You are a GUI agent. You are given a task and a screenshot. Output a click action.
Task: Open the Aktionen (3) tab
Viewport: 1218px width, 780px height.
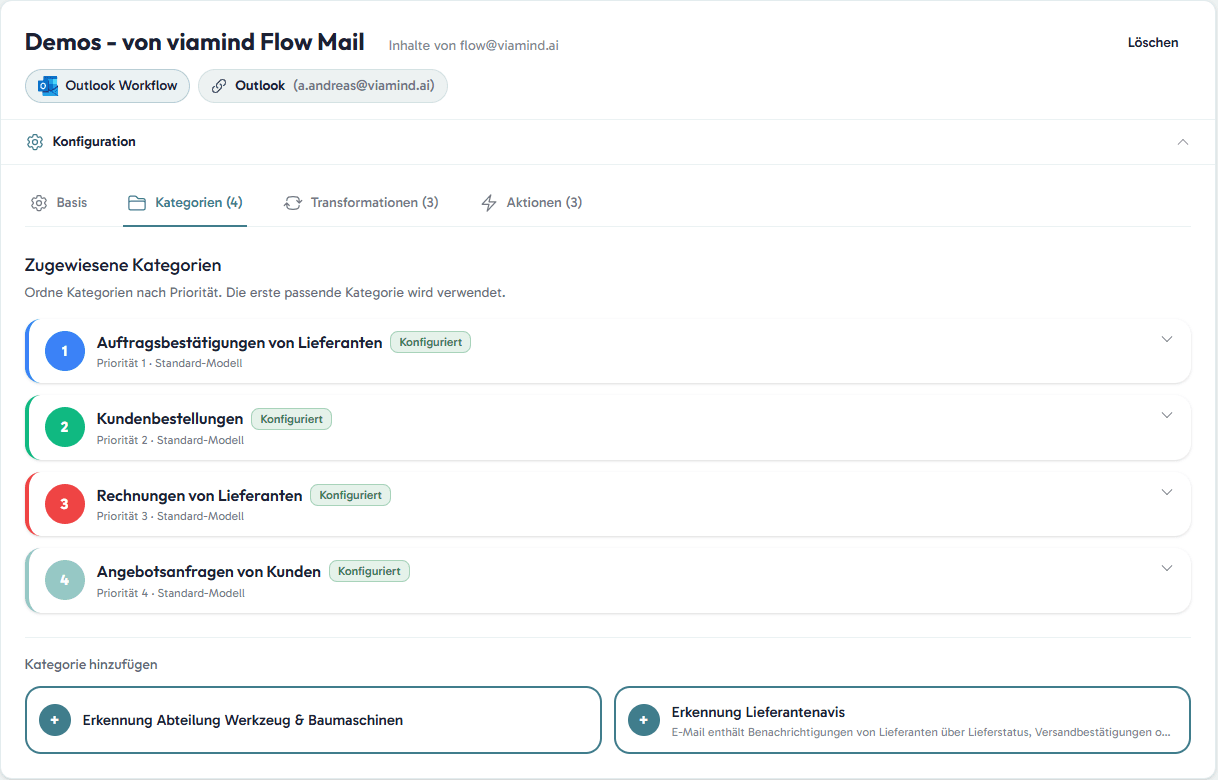532,203
